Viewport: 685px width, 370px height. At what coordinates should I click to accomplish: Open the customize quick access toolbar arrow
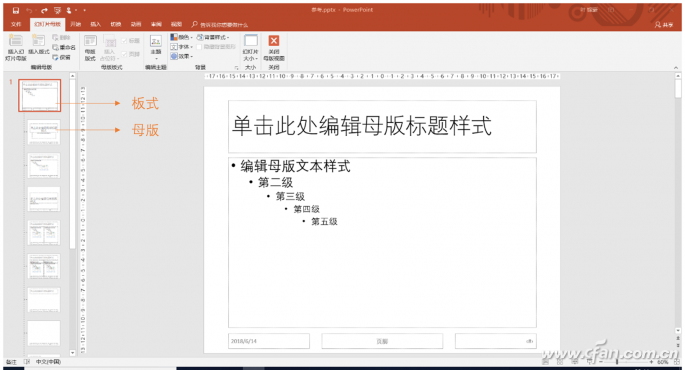click(84, 10)
